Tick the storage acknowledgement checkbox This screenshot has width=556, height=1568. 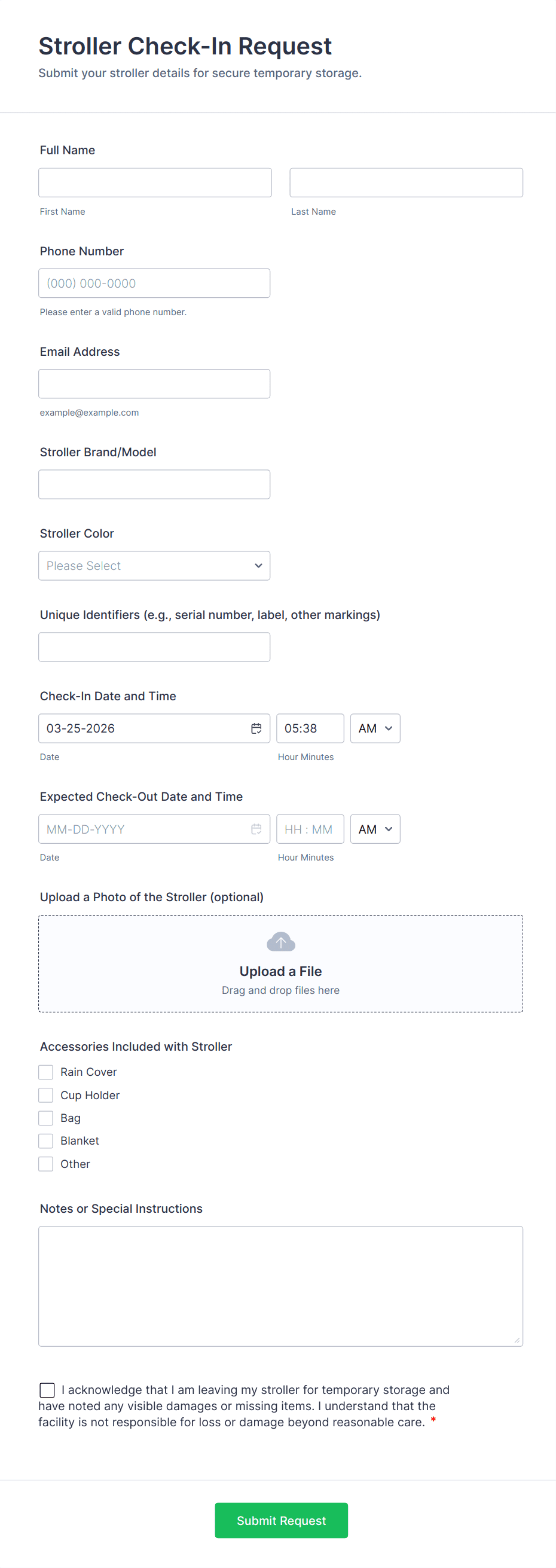pos(47,1390)
